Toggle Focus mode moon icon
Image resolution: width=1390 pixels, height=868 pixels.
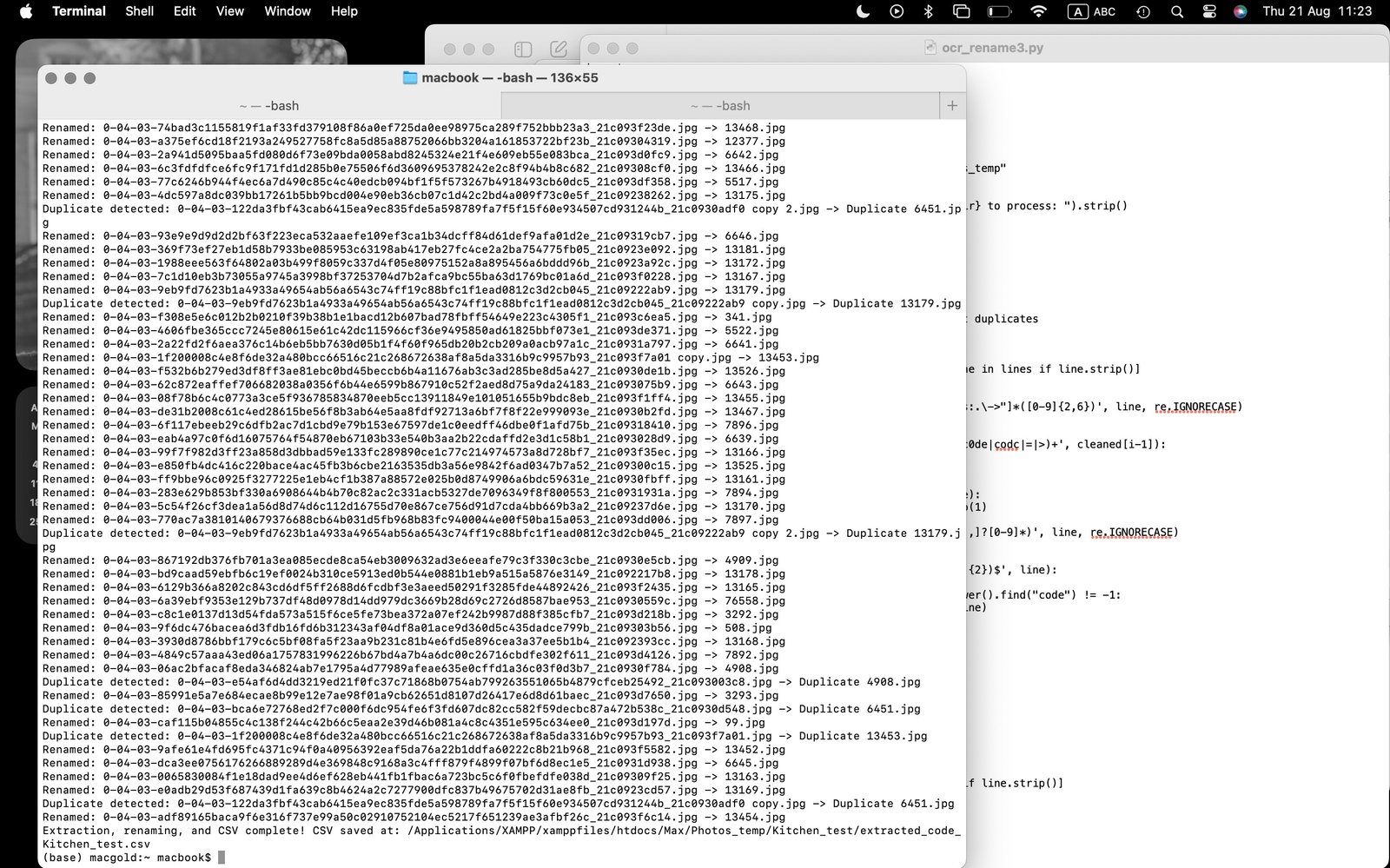click(x=863, y=11)
